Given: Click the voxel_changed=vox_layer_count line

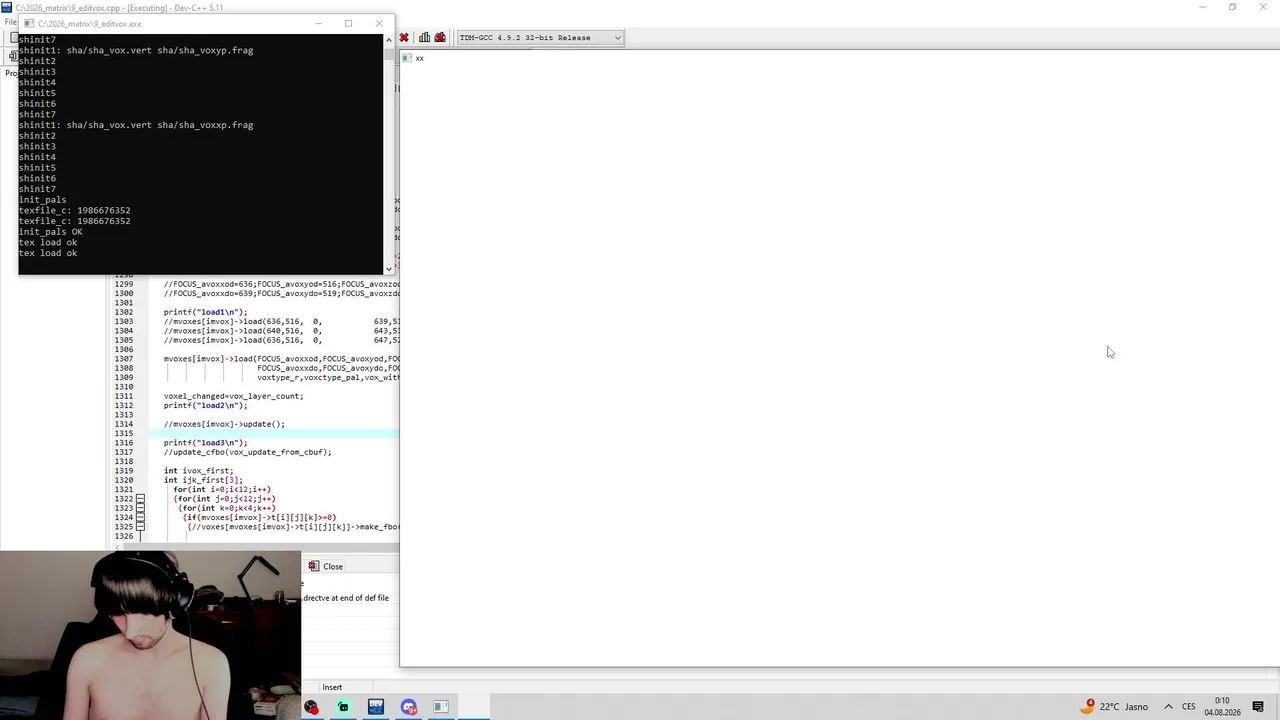Looking at the screenshot, I should click(233, 396).
